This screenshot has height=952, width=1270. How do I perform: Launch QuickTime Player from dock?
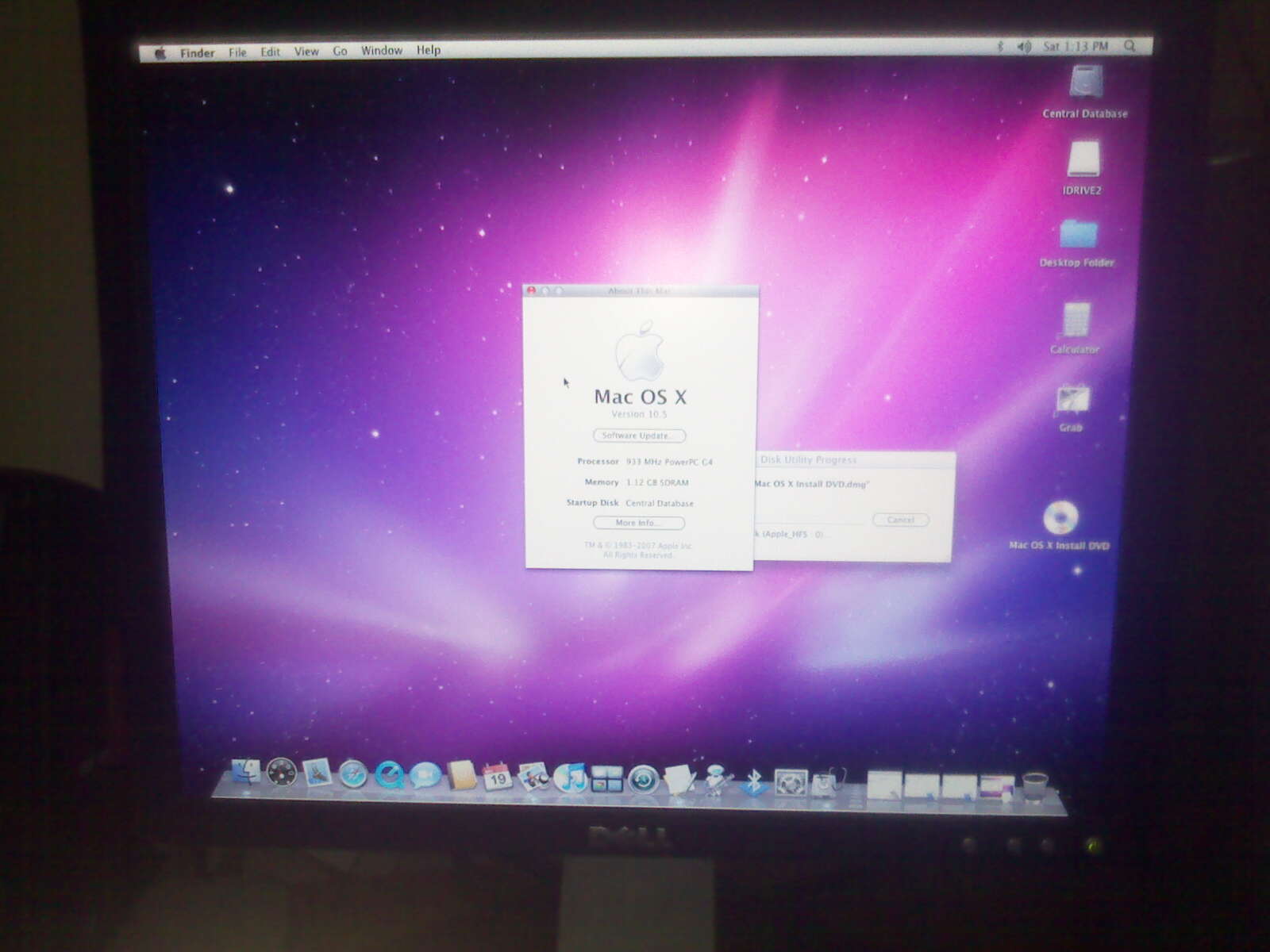pyautogui.click(x=389, y=775)
